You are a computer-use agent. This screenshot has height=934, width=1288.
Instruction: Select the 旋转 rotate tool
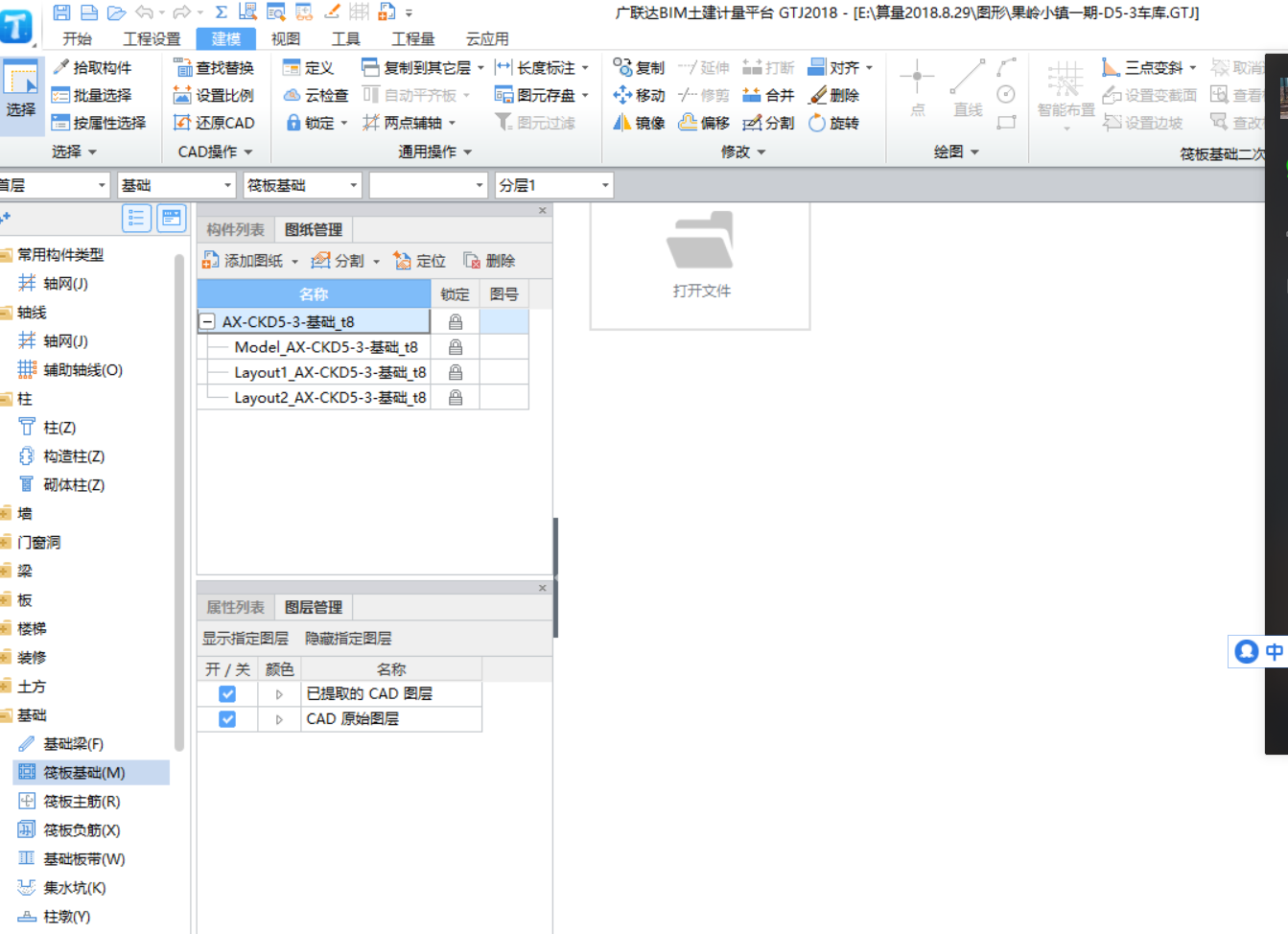pos(834,123)
